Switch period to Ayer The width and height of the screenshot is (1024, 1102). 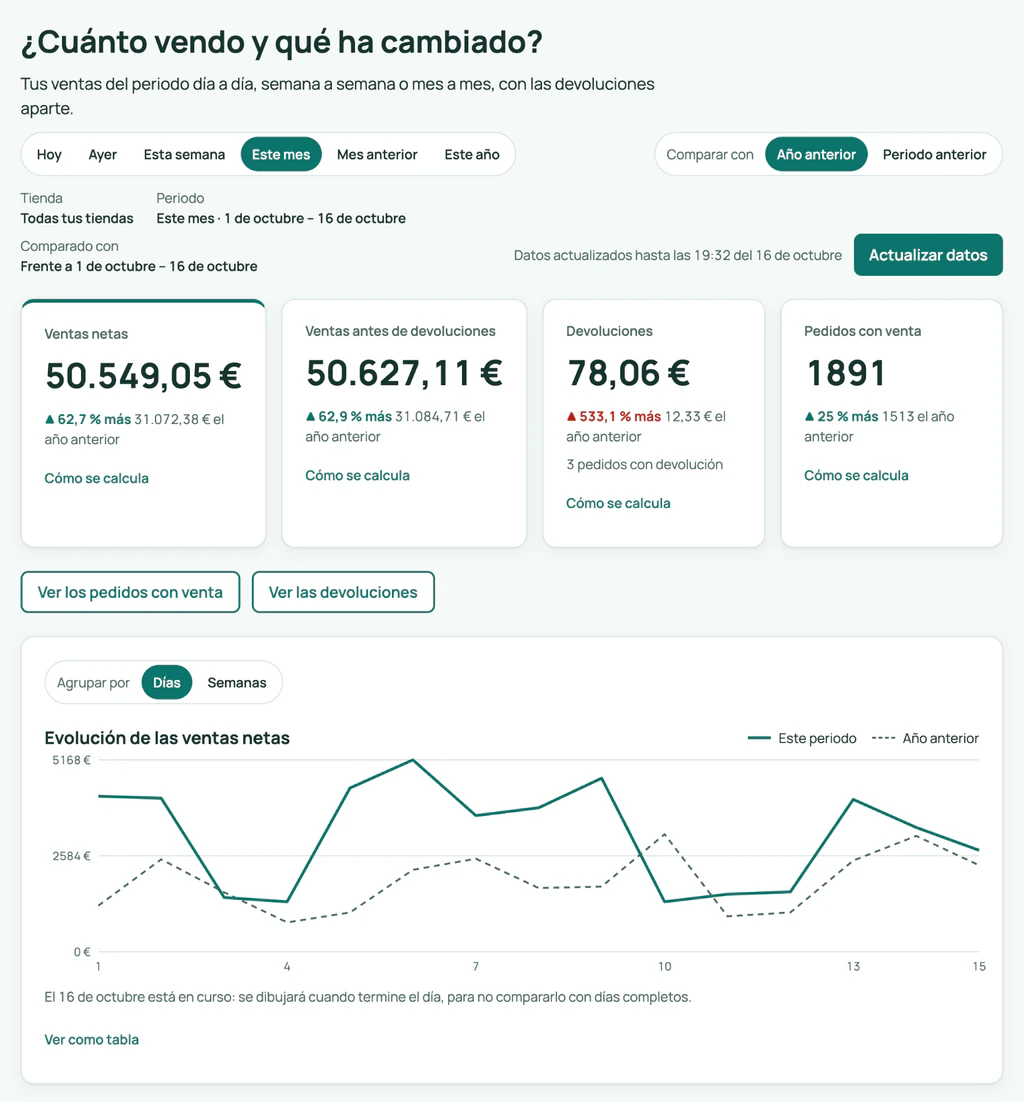(x=103, y=155)
